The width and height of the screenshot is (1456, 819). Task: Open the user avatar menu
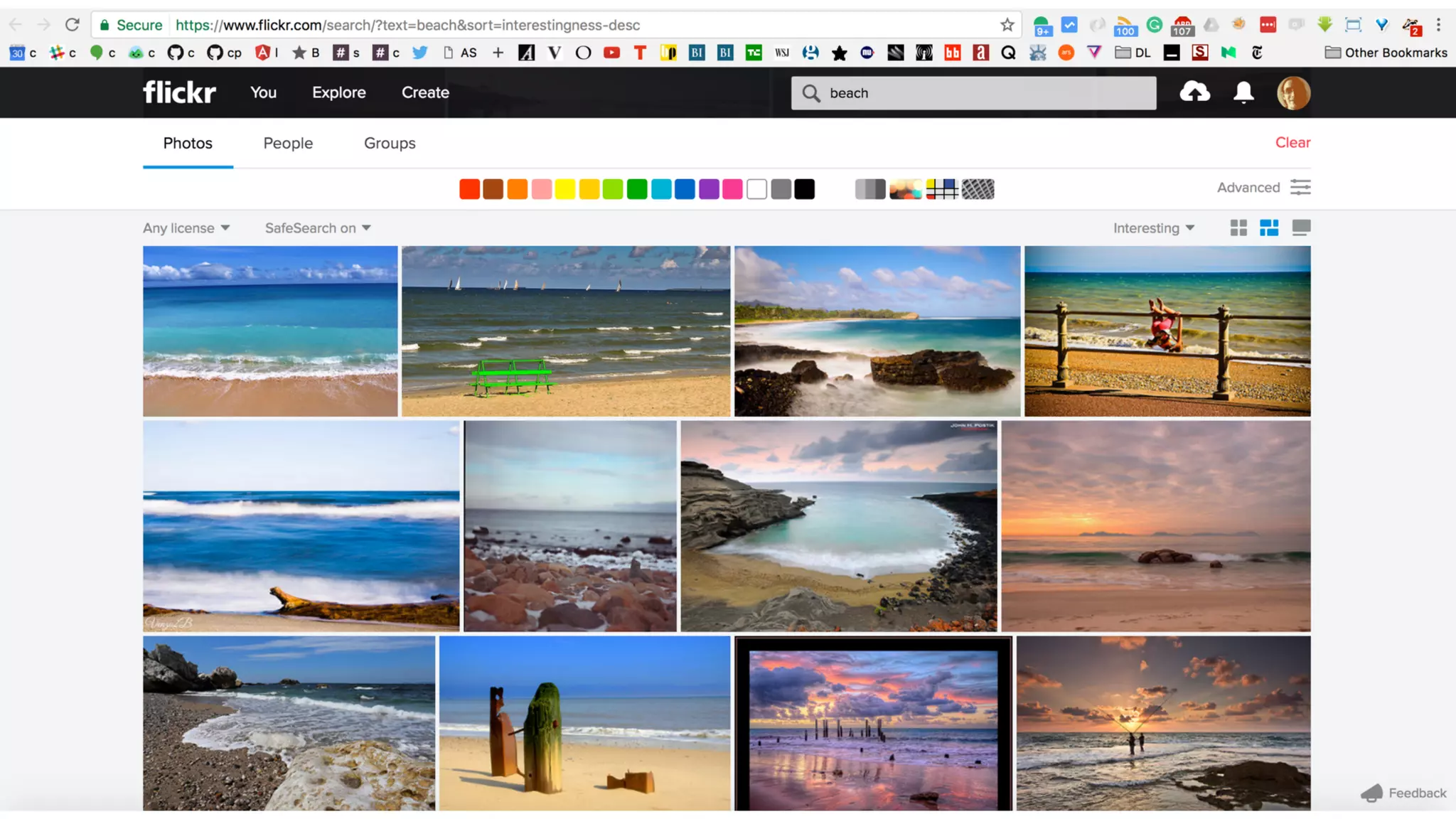coord(1292,93)
